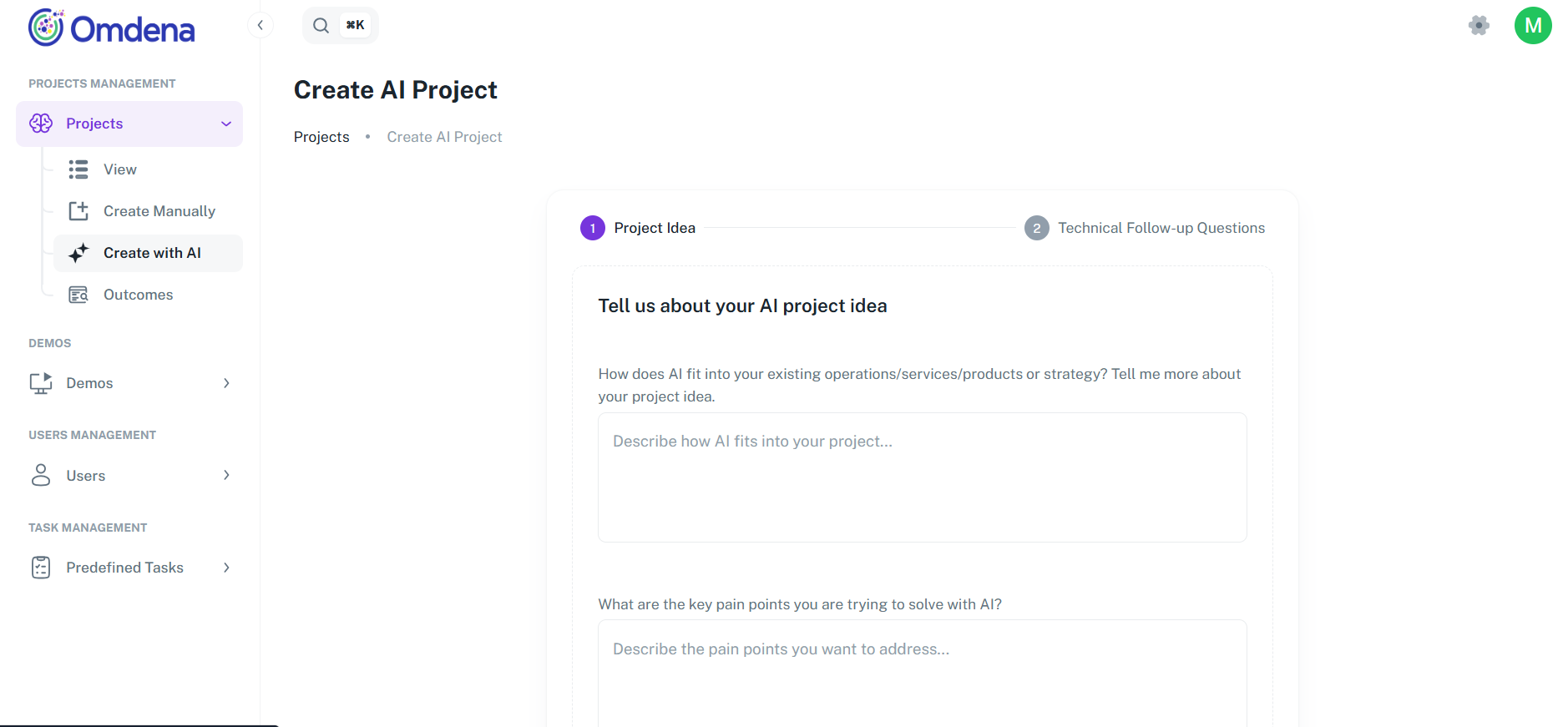Open the Outcomes report icon
The image size is (1568, 727).
tap(78, 294)
